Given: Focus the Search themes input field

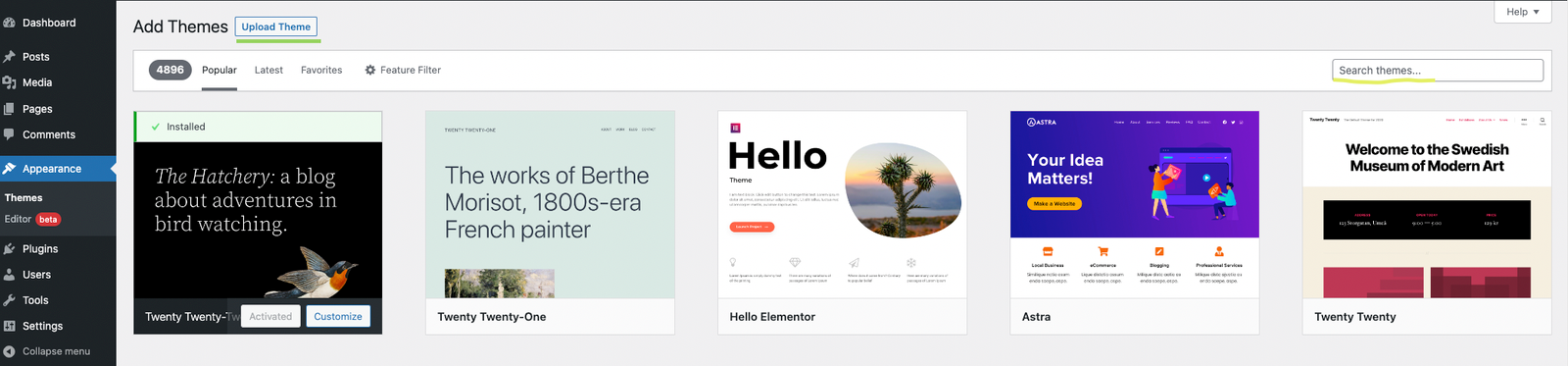Looking at the screenshot, I should (1438, 70).
